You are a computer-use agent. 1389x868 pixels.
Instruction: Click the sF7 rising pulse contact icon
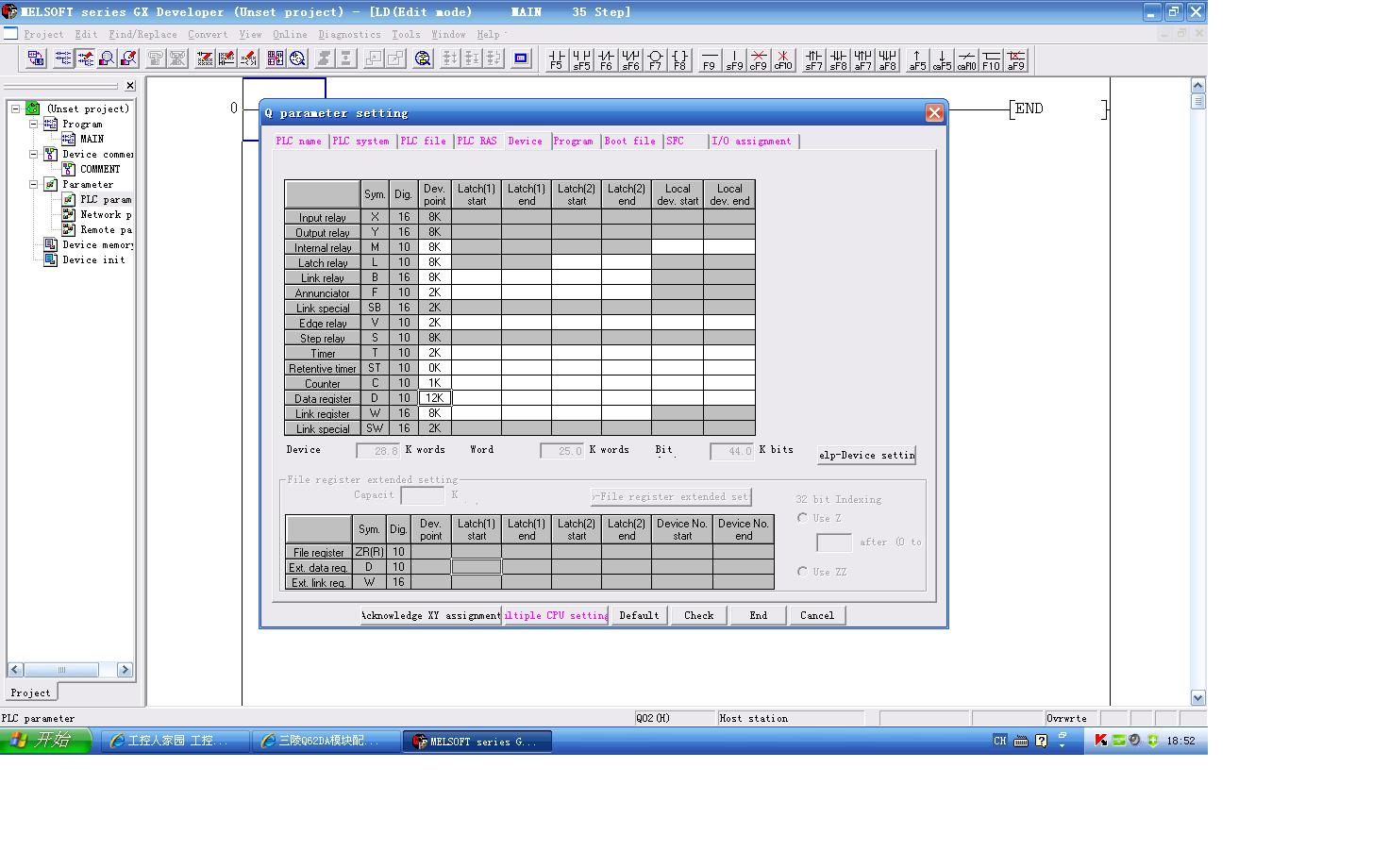tap(813, 60)
